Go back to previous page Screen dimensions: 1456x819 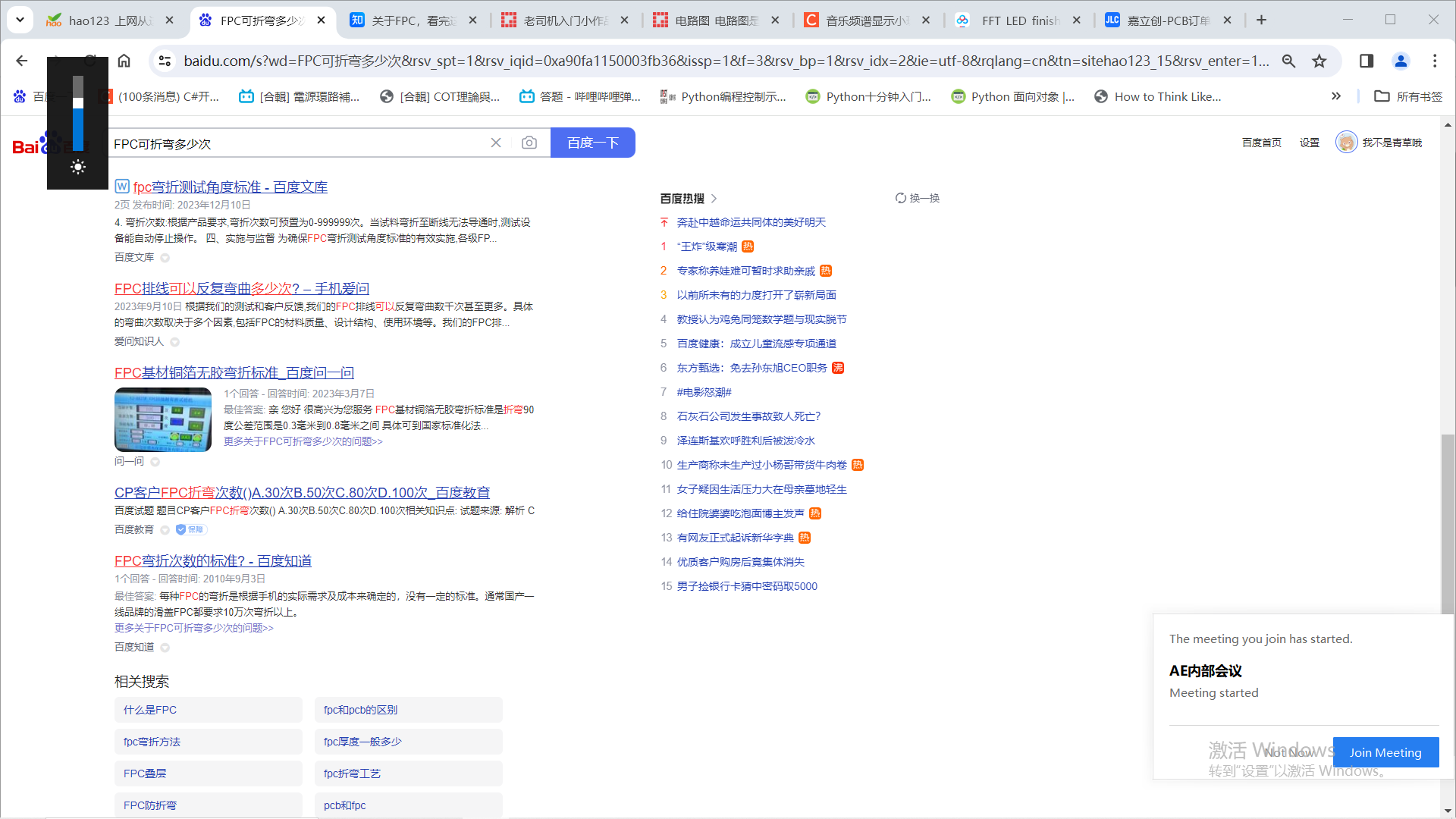(x=22, y=61)
